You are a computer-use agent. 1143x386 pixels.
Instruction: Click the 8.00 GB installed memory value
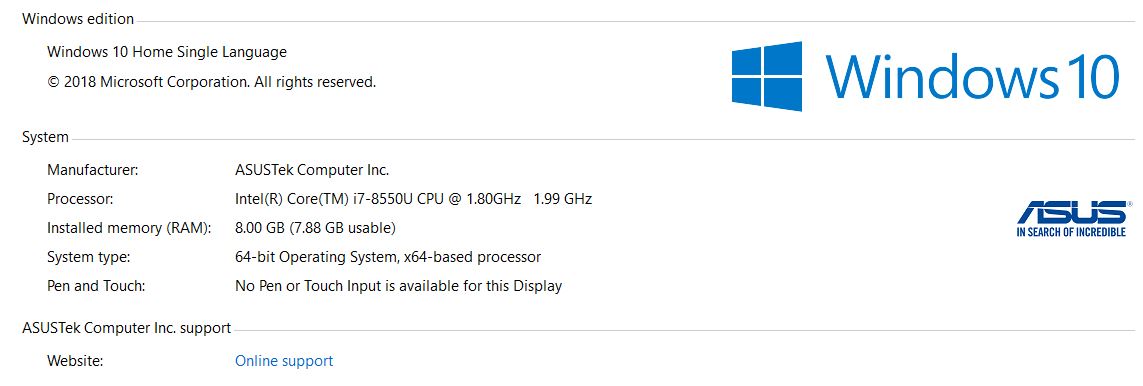click(x=315, y=228)
